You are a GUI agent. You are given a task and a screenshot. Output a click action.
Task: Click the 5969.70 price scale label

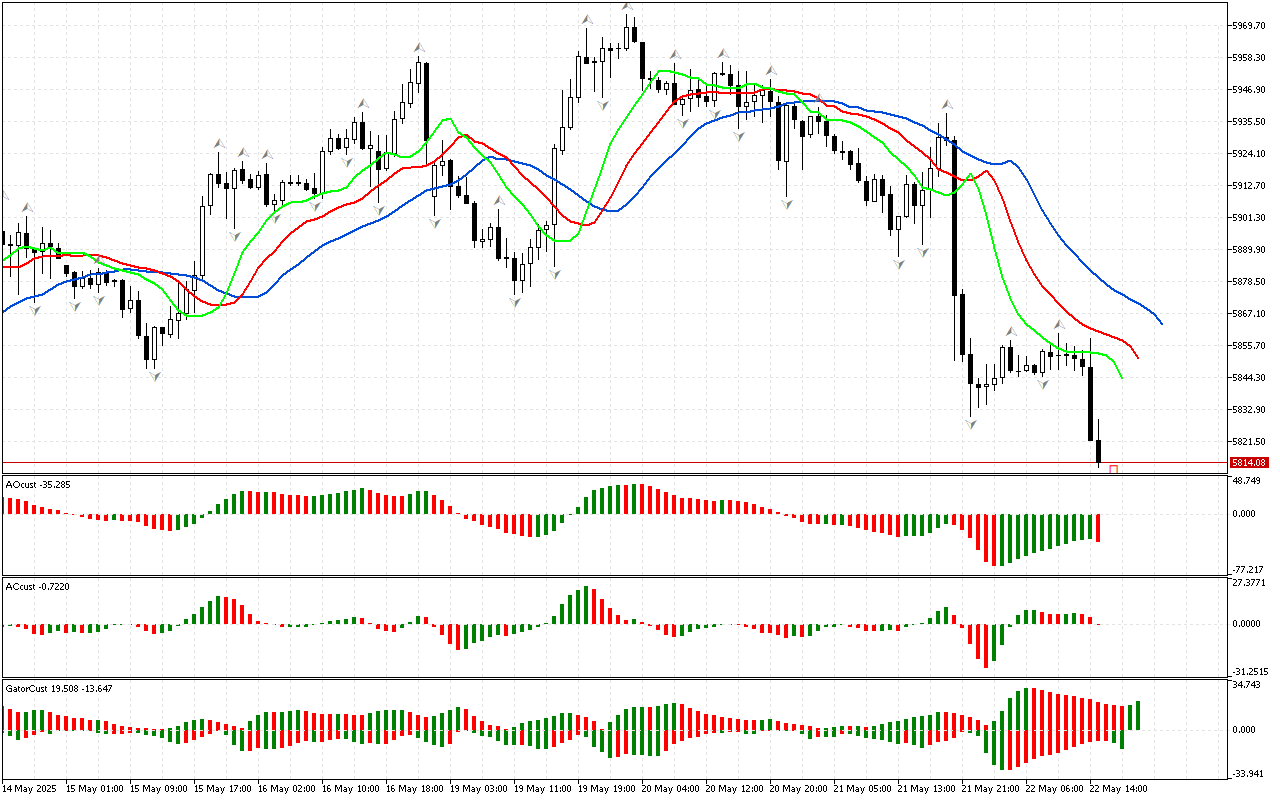point(1248,26)
